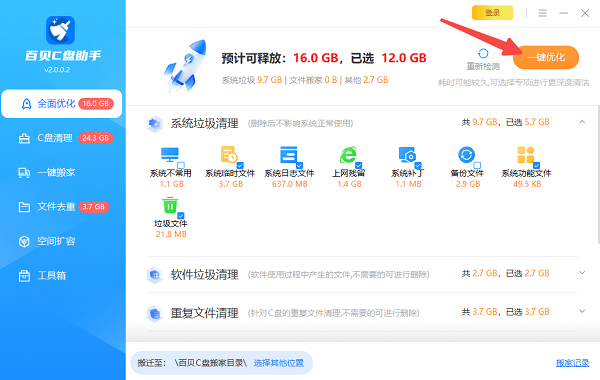Viewport: 600px width, 380px height.
Task: Open the C盘清理 sidebar tab
Action: (62, 138)
